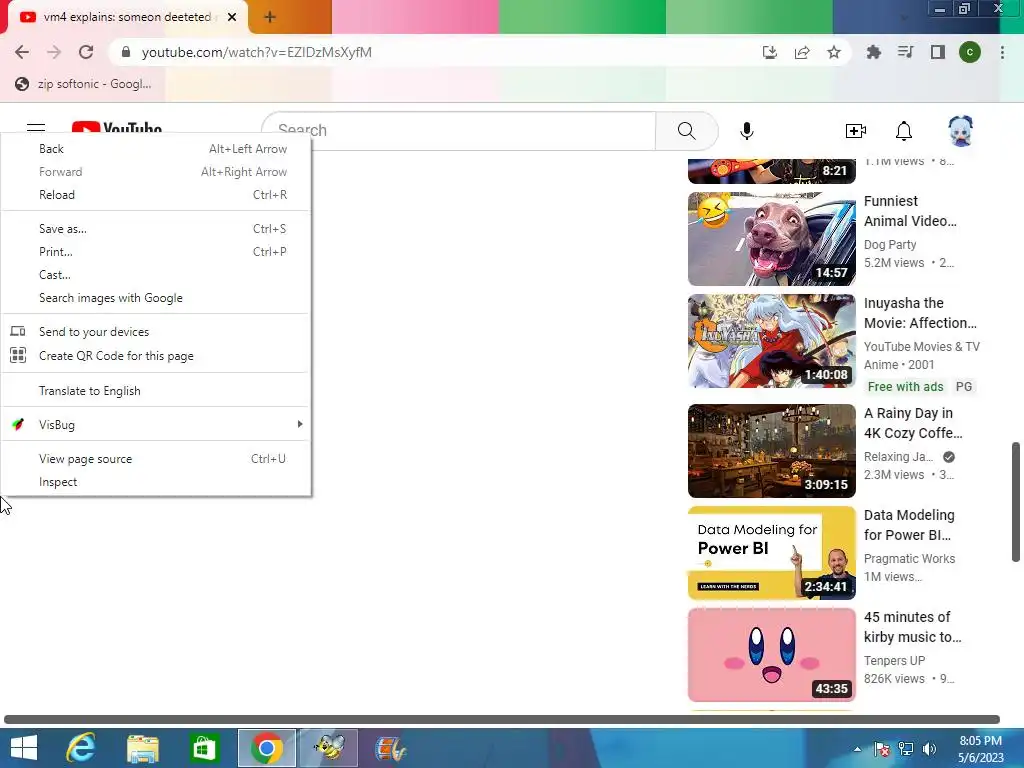This screenshot has width=1024, height=768.
Task: Click the '45 minutes of kirby music to...' title
Action: (912, 627)
